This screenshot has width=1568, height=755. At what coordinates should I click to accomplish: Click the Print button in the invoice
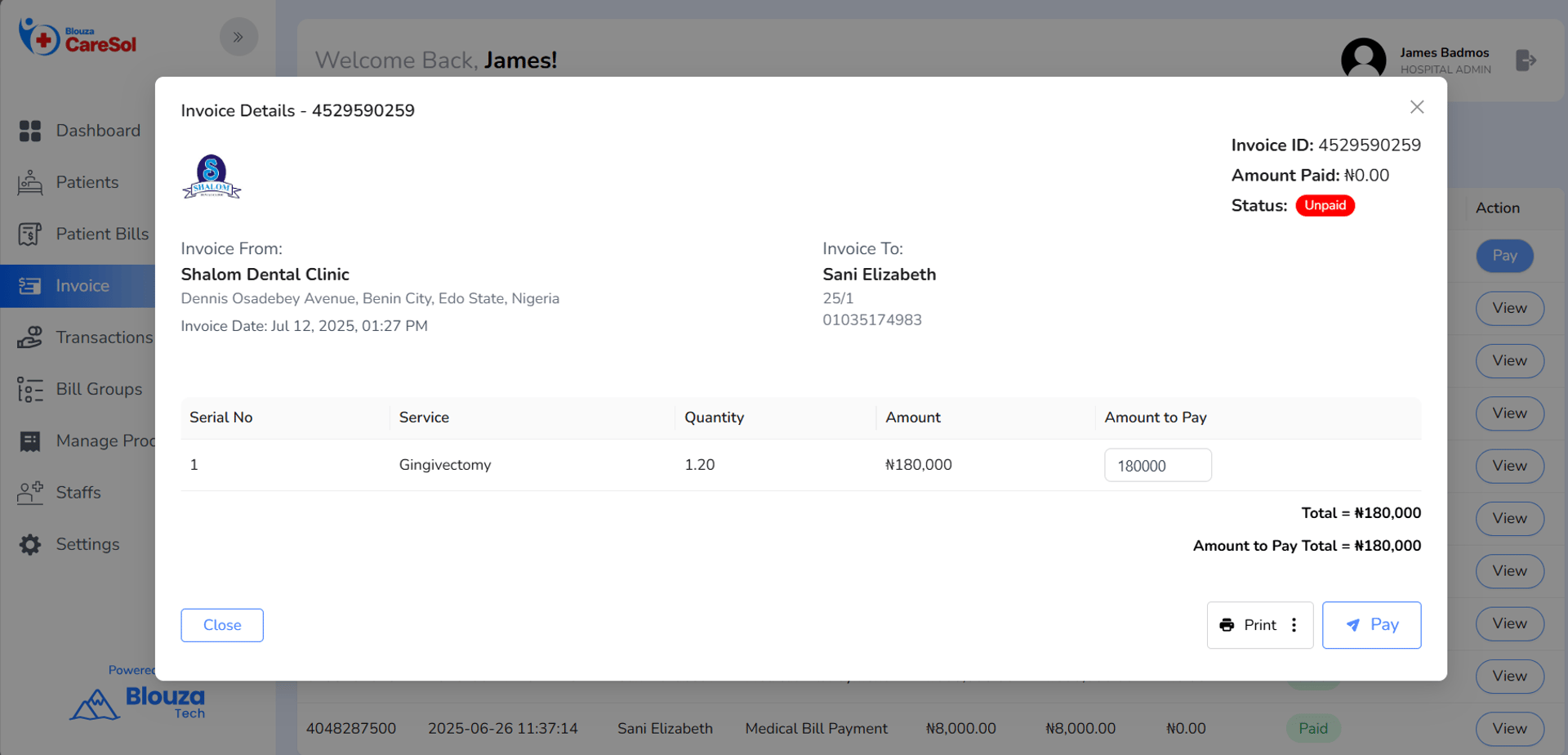click(1249, 625)
